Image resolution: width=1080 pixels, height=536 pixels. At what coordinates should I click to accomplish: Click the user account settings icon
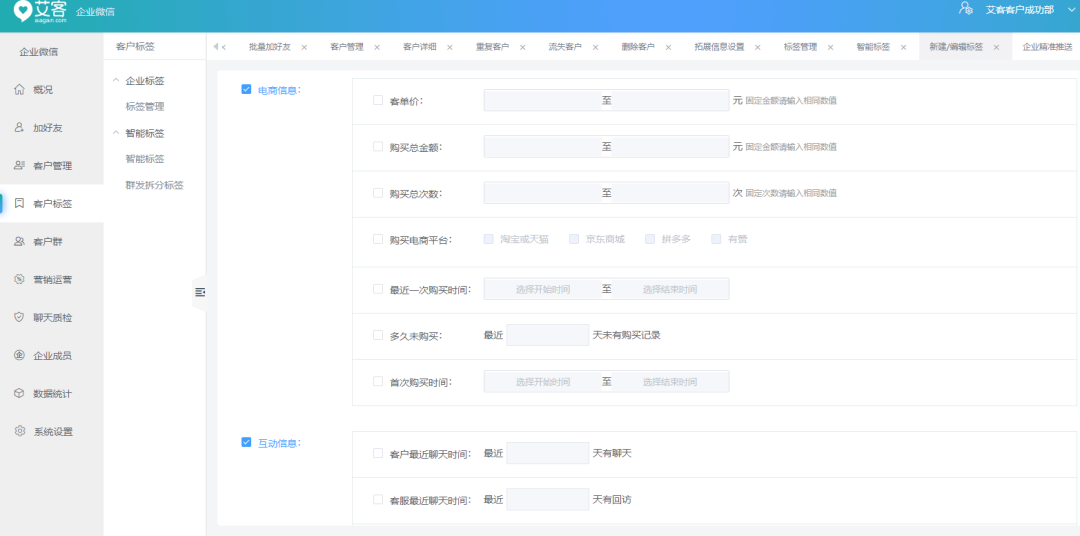click(x=966, y=9)
